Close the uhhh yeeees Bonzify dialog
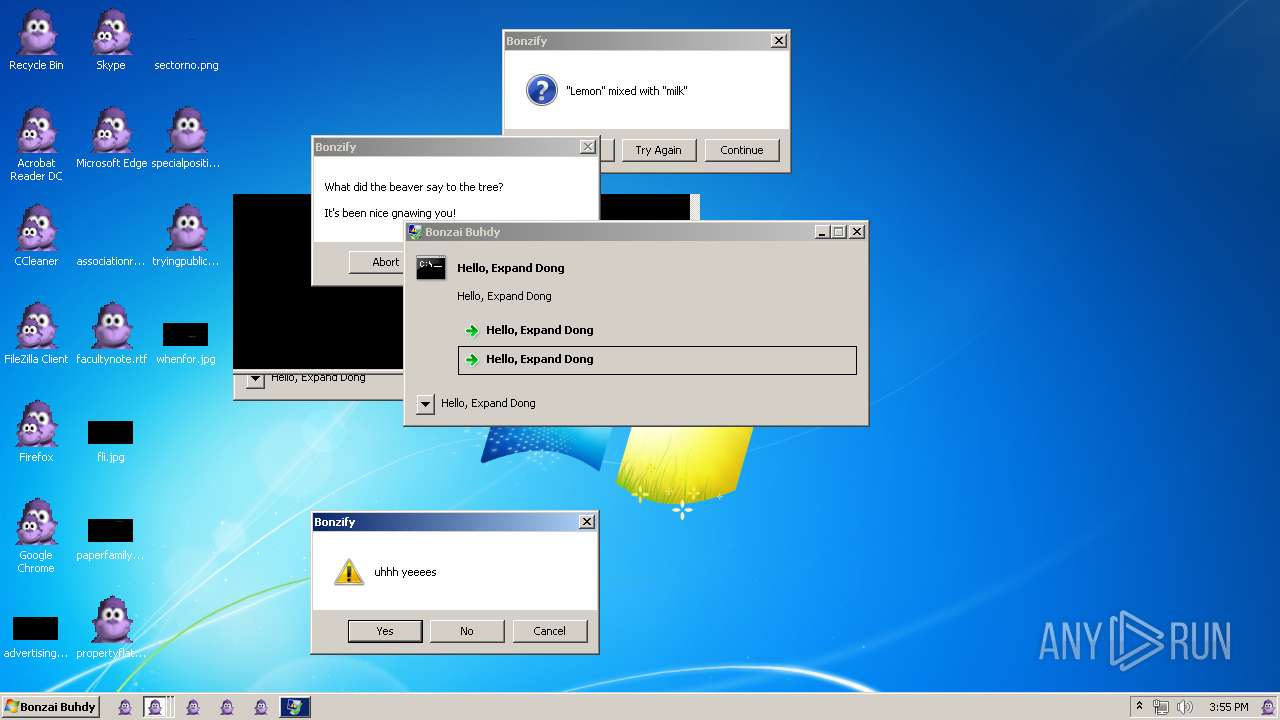 587,522
